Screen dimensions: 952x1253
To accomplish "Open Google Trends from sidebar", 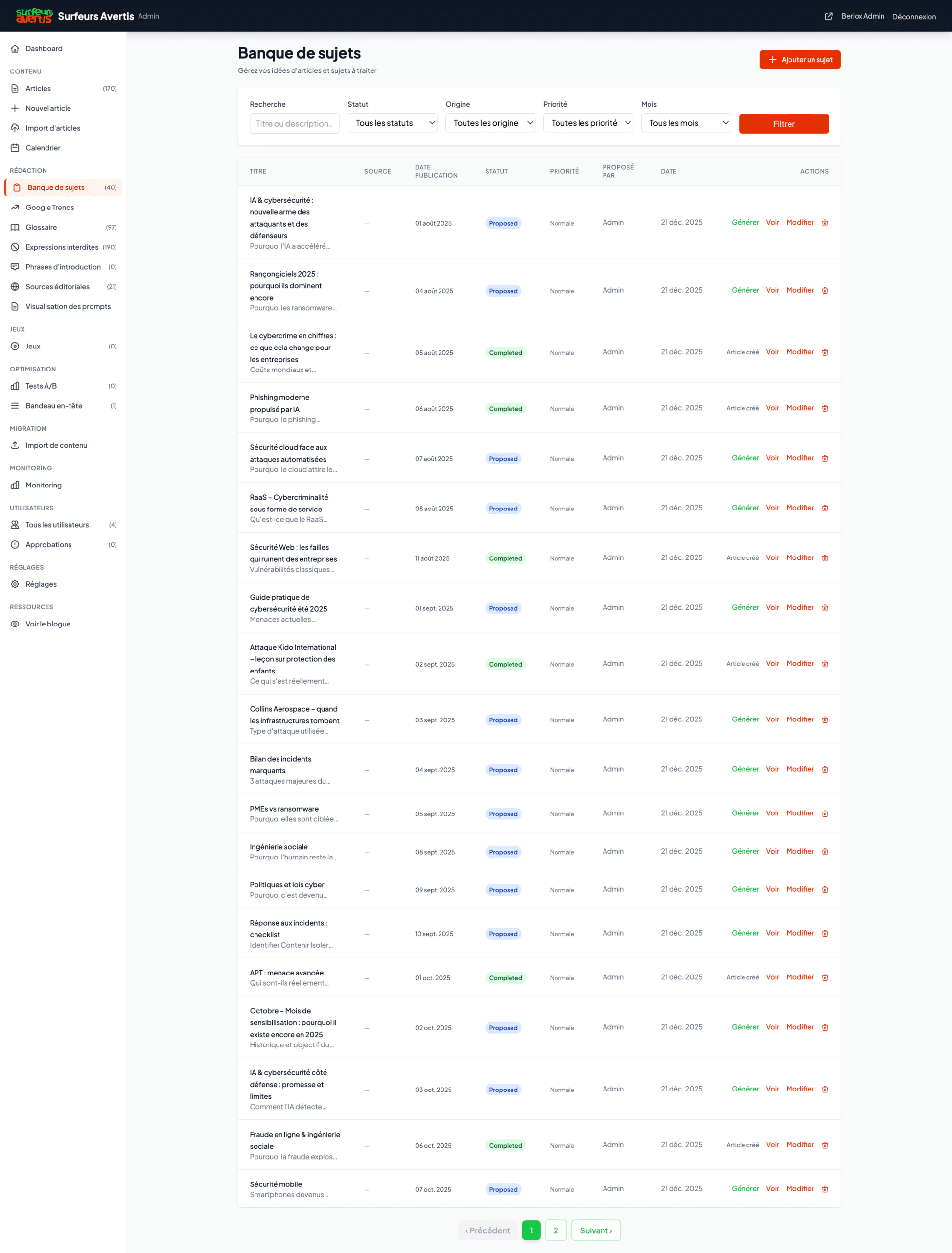I will pos(50,208).
